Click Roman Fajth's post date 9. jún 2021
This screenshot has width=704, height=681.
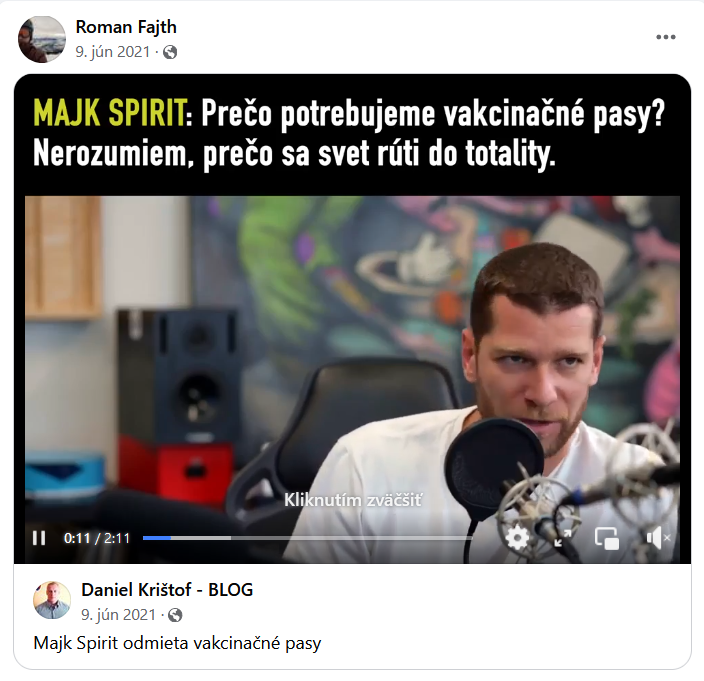[x=113, y=52]
